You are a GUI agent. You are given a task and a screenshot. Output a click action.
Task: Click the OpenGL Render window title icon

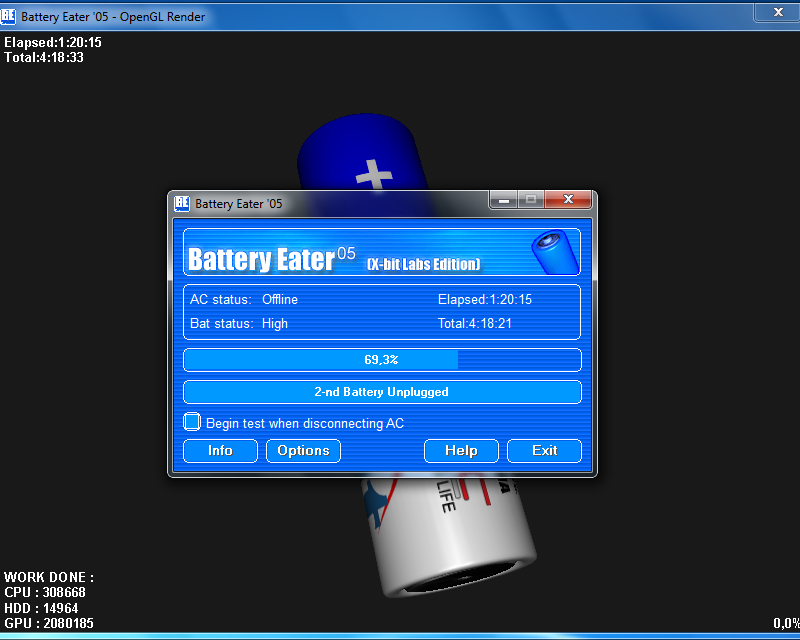click(x=8, y=16)
